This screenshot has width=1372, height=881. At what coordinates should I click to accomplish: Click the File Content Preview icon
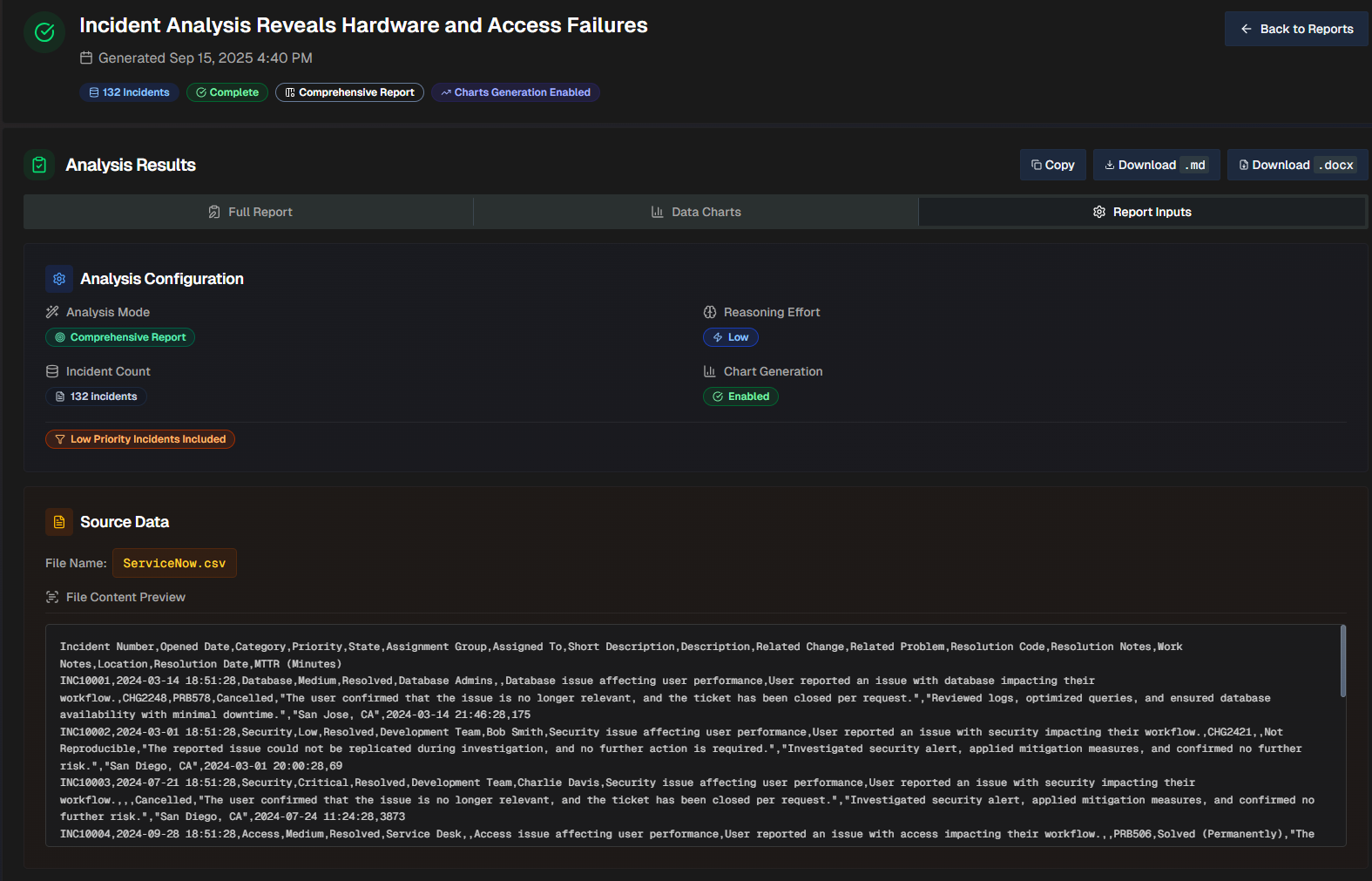52,597
